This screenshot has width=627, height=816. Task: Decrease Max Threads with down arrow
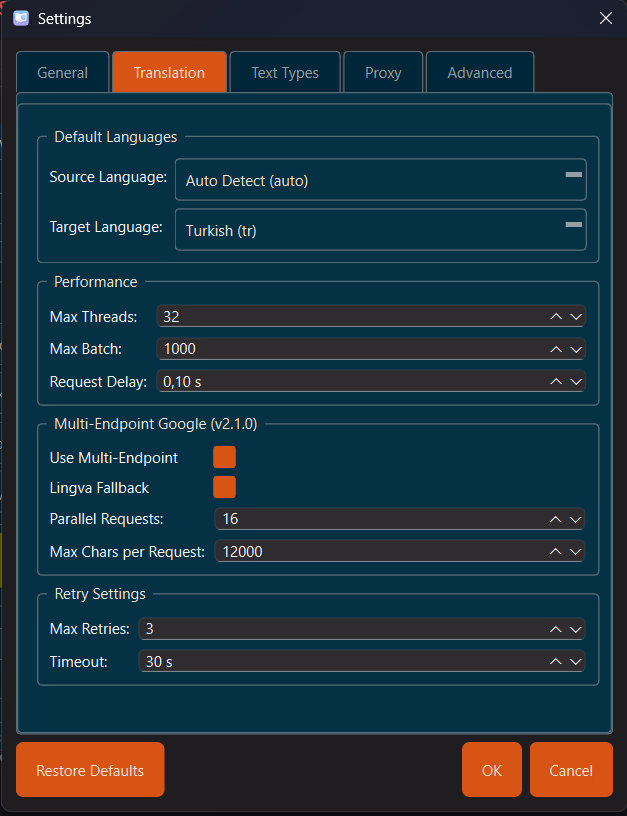tap(576, 317)
